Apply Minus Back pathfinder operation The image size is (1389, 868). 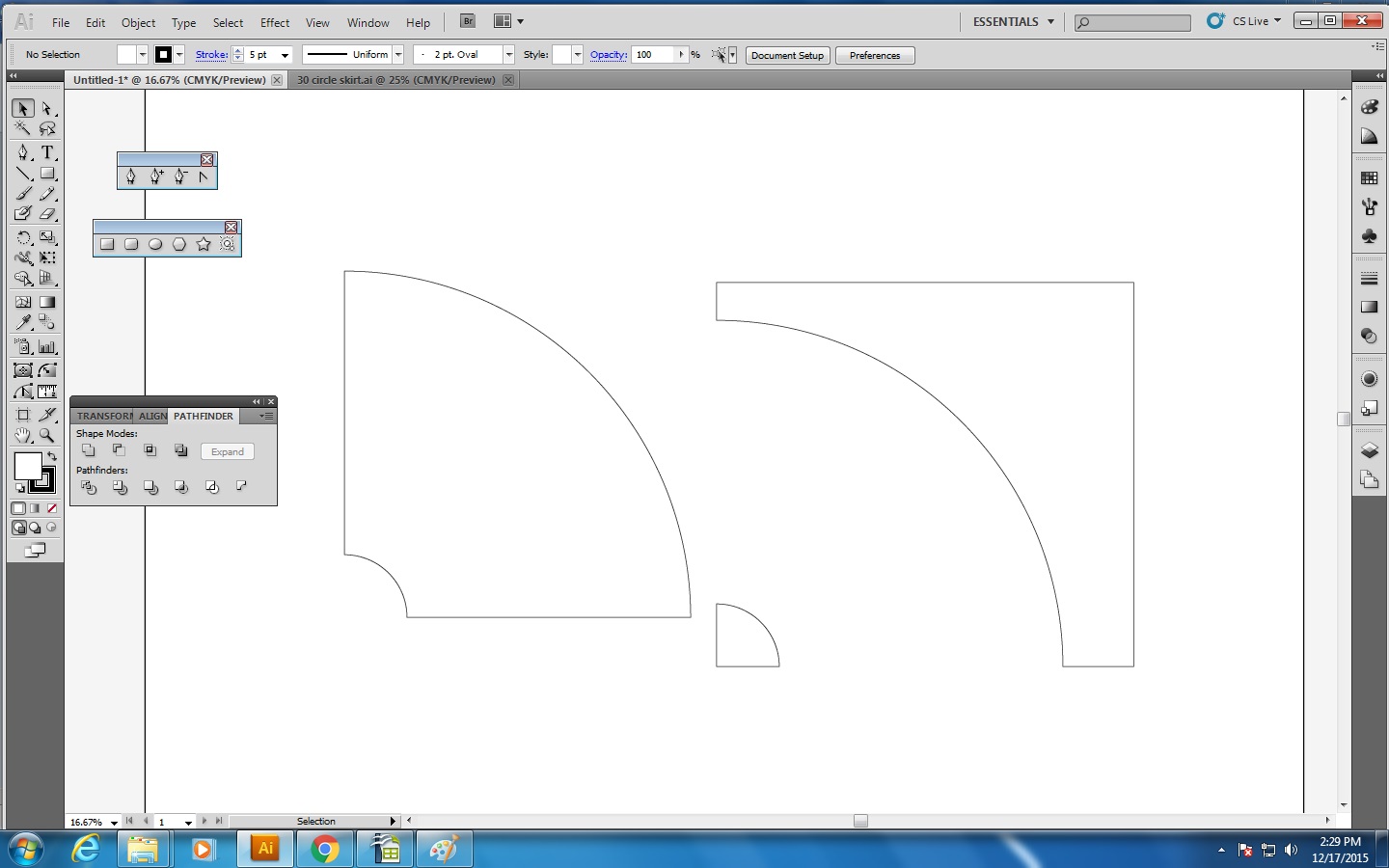(x=241, y=487)
